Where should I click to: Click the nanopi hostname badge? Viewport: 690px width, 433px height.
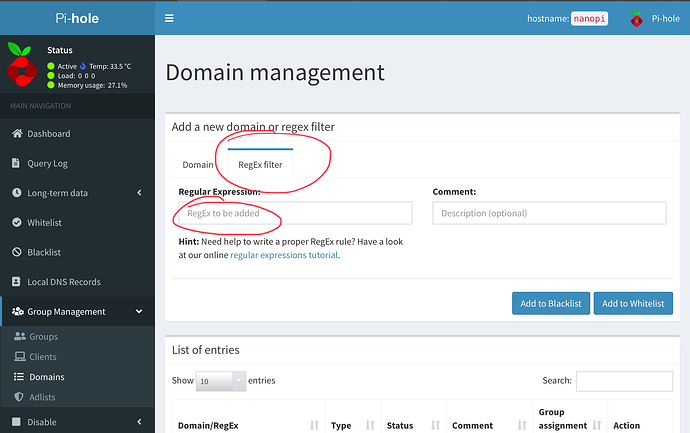589,18
